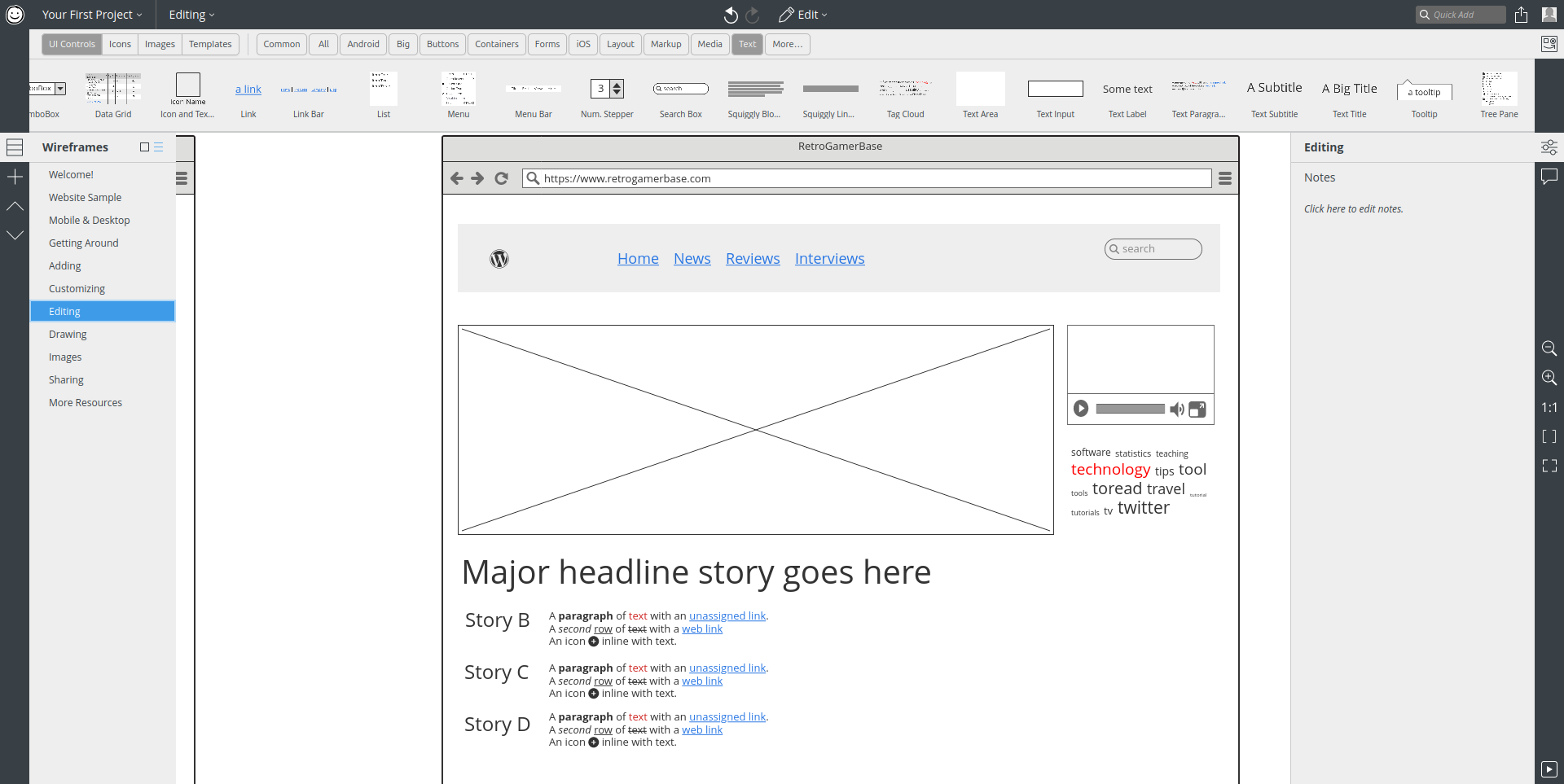Move wireframe down with the down chevron
Viewport: 1564px width, 784px height.
[15, 235]
